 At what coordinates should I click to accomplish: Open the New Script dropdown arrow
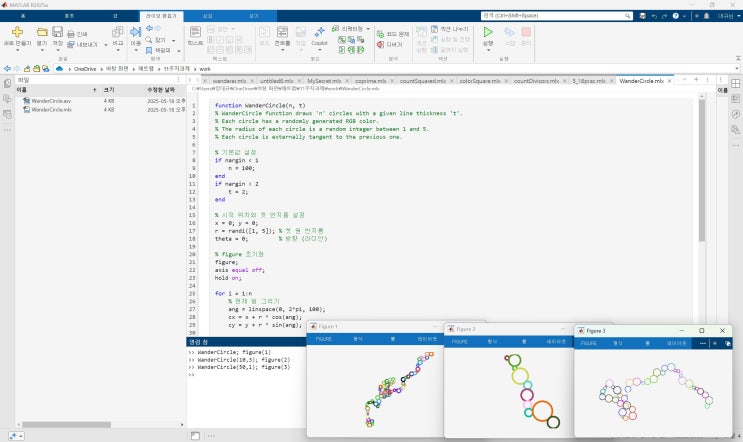18,50
